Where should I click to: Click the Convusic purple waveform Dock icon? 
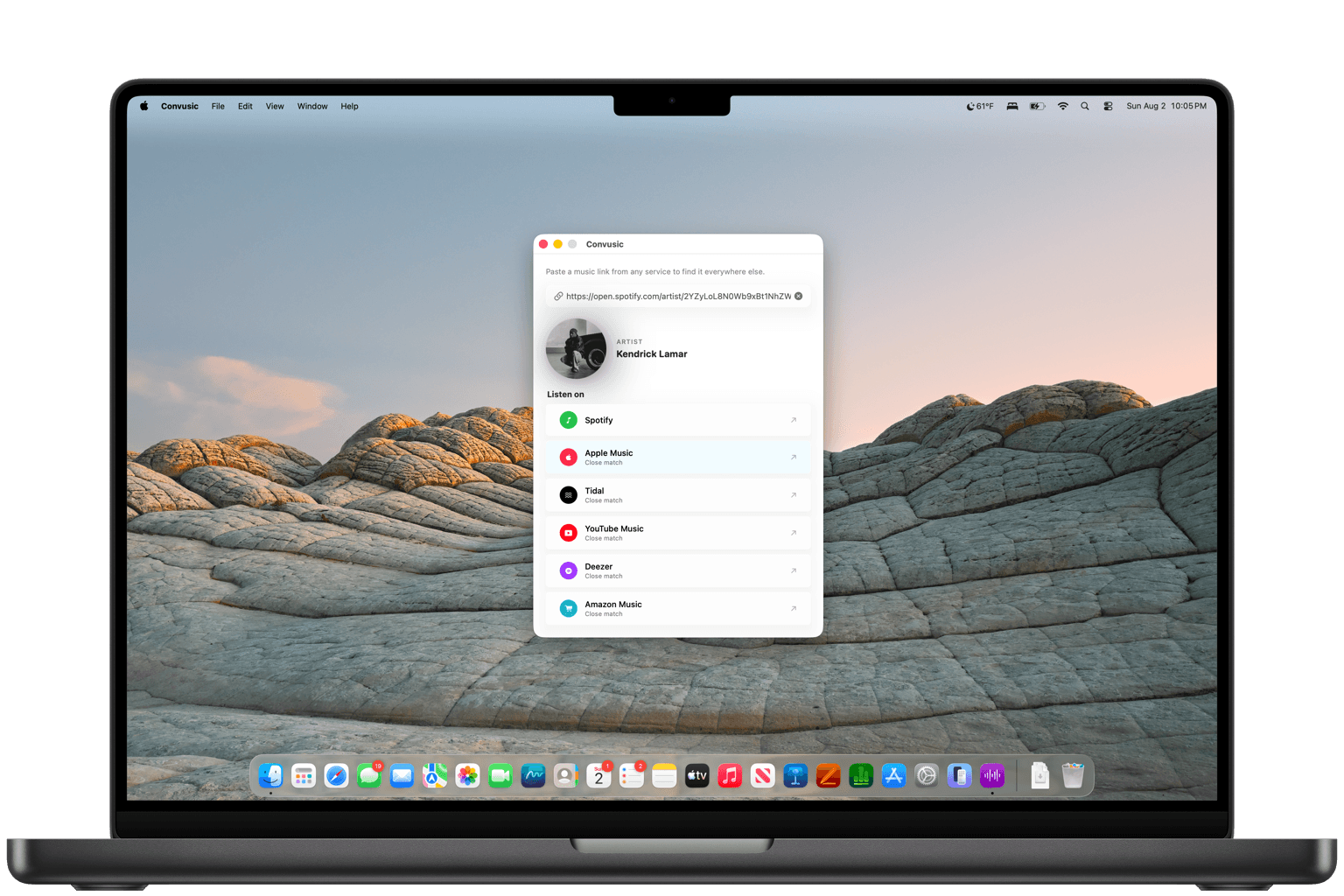pos(992,775)
